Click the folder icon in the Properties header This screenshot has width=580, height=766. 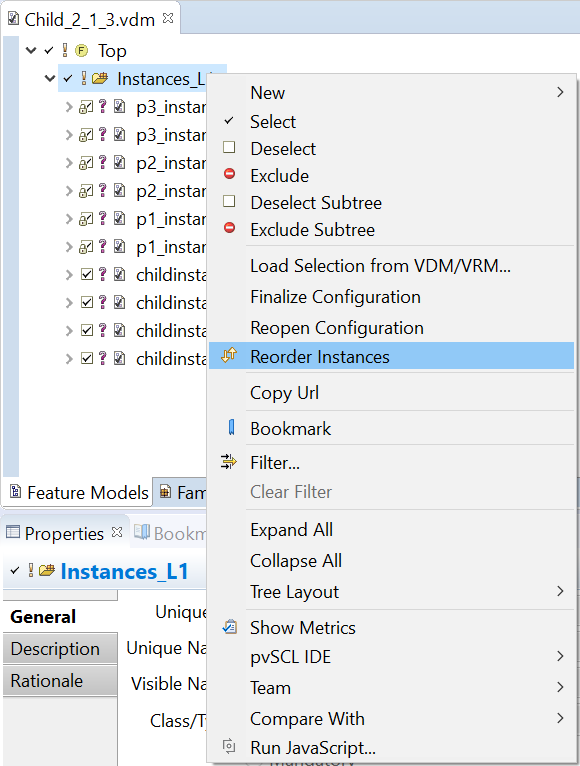(47, 570)
